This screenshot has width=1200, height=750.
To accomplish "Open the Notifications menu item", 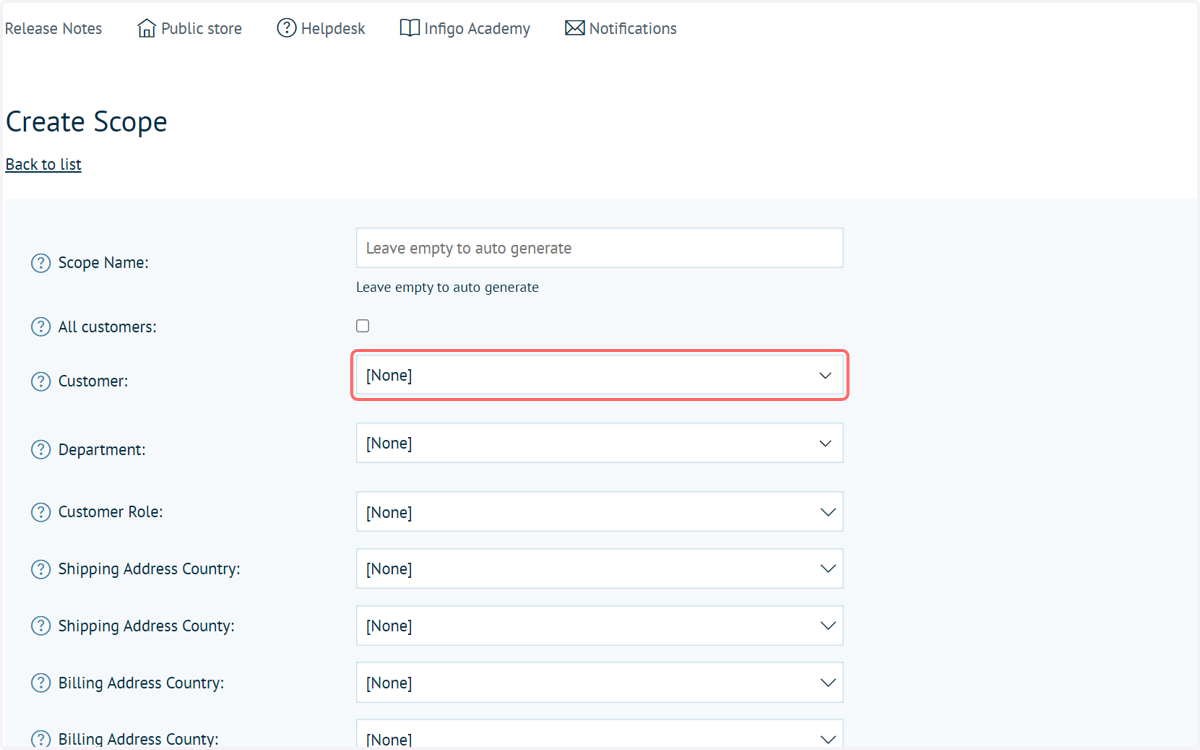I will (x=621, y=28).
